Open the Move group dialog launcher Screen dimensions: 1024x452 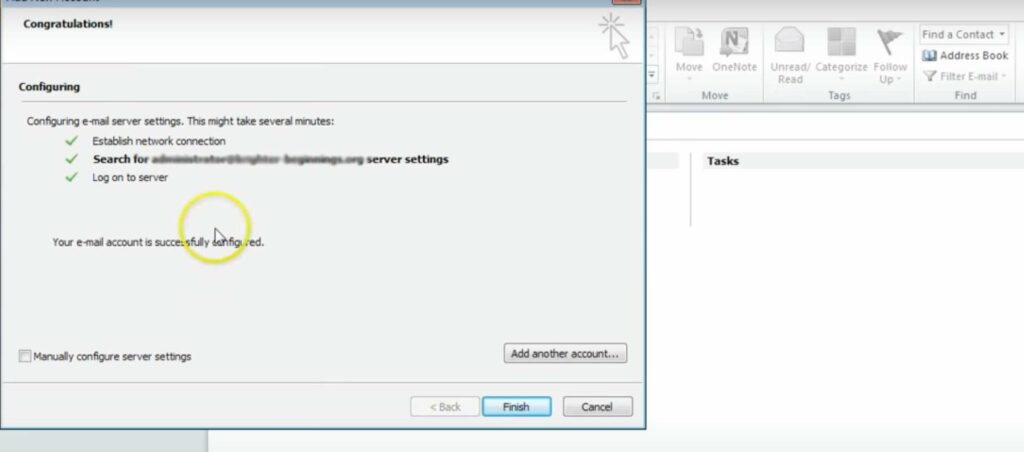(657, 96)
